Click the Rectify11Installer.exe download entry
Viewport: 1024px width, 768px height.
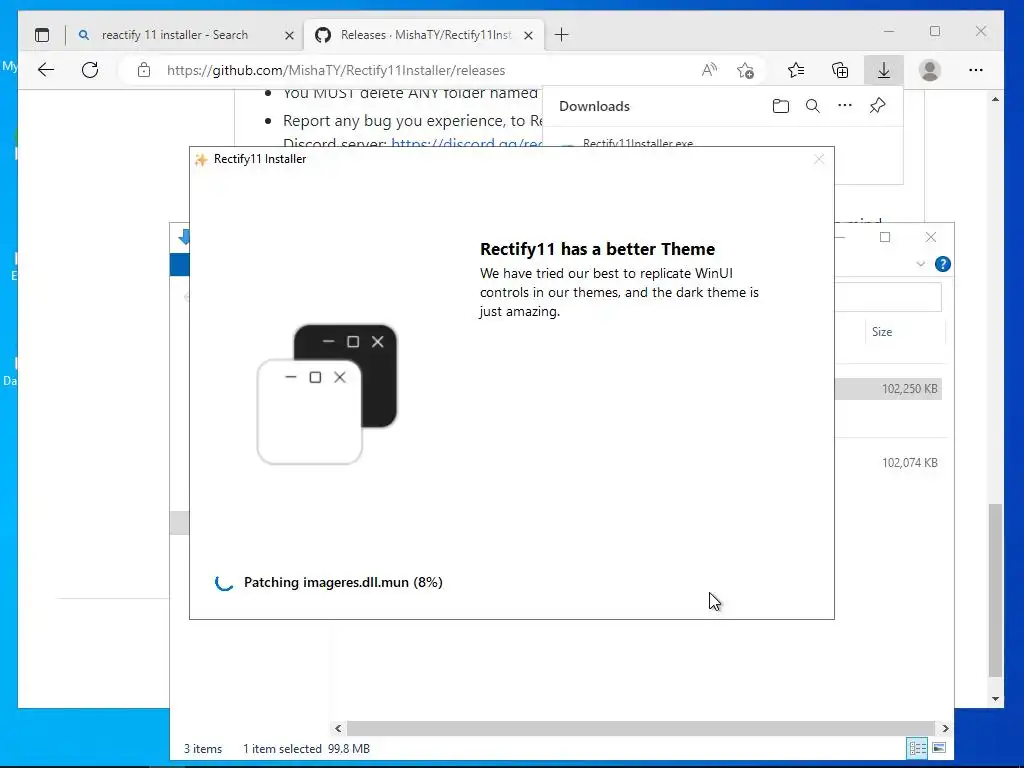click(x=638, y=143)
